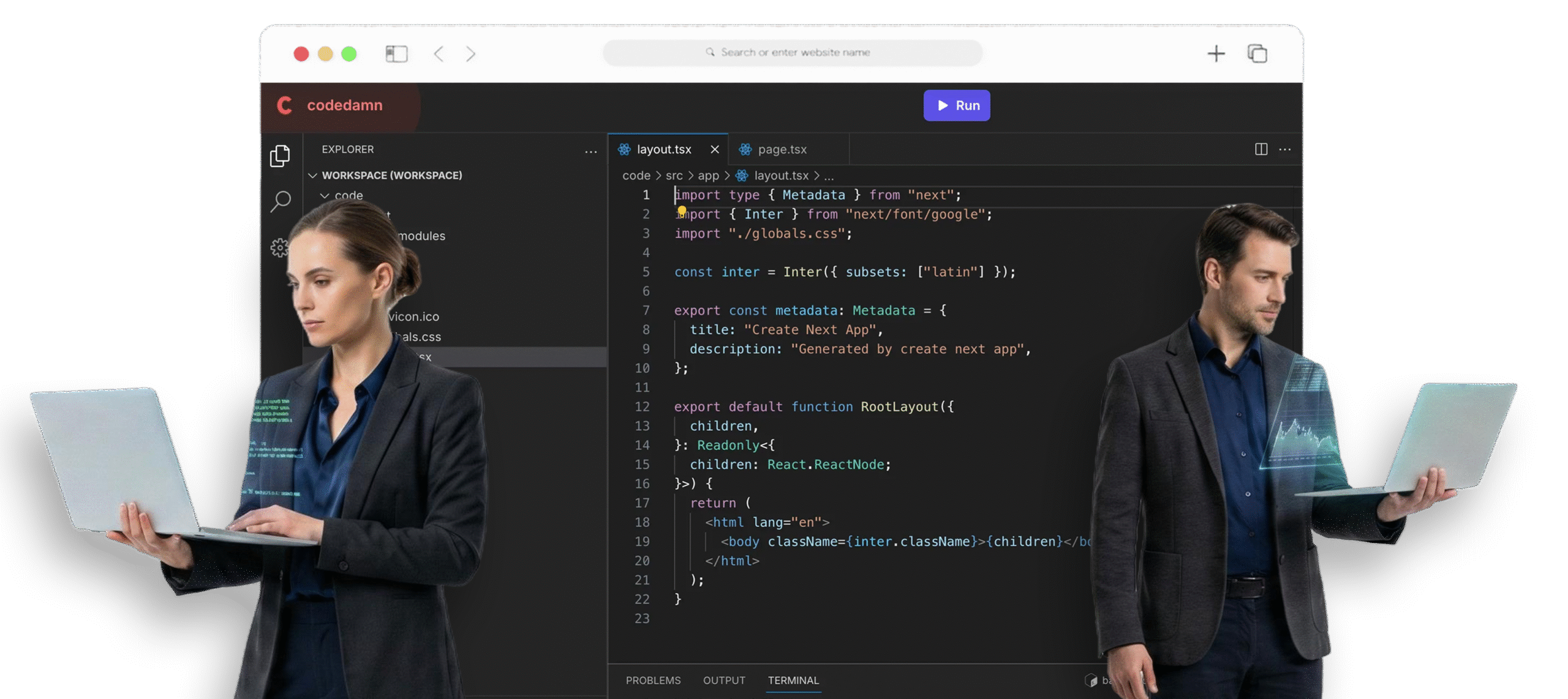Open the PROBLEMS panel tab
Viewport: 1568px width, 699px height.
coord(653,680)
